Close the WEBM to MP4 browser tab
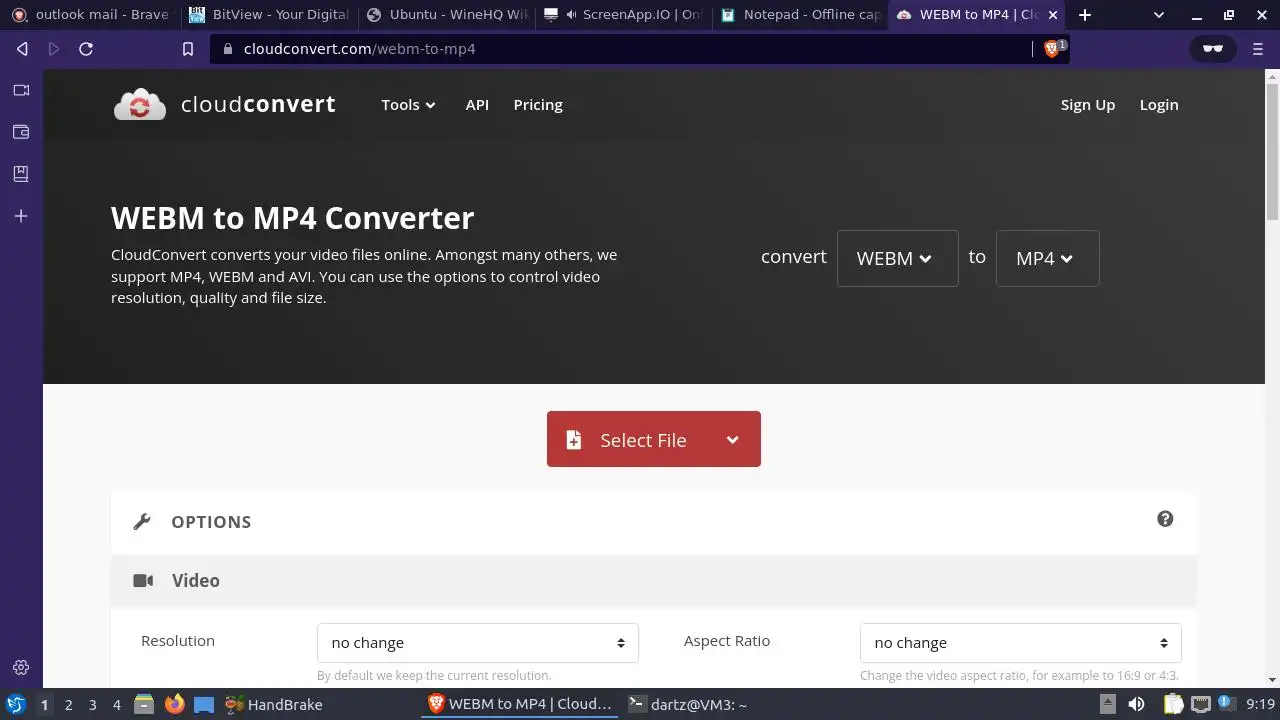 pyautogui.click(x=1052, y=15)
